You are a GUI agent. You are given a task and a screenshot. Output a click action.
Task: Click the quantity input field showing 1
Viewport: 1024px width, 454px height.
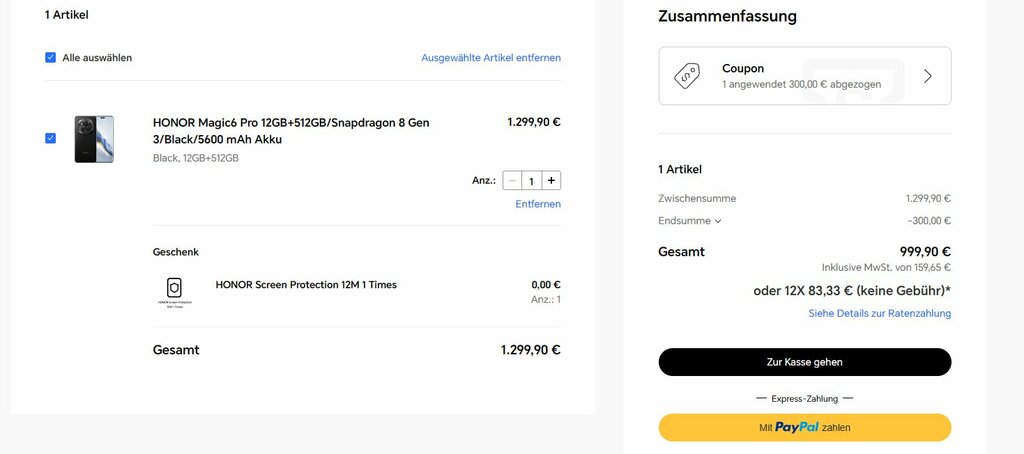[532, 180]
